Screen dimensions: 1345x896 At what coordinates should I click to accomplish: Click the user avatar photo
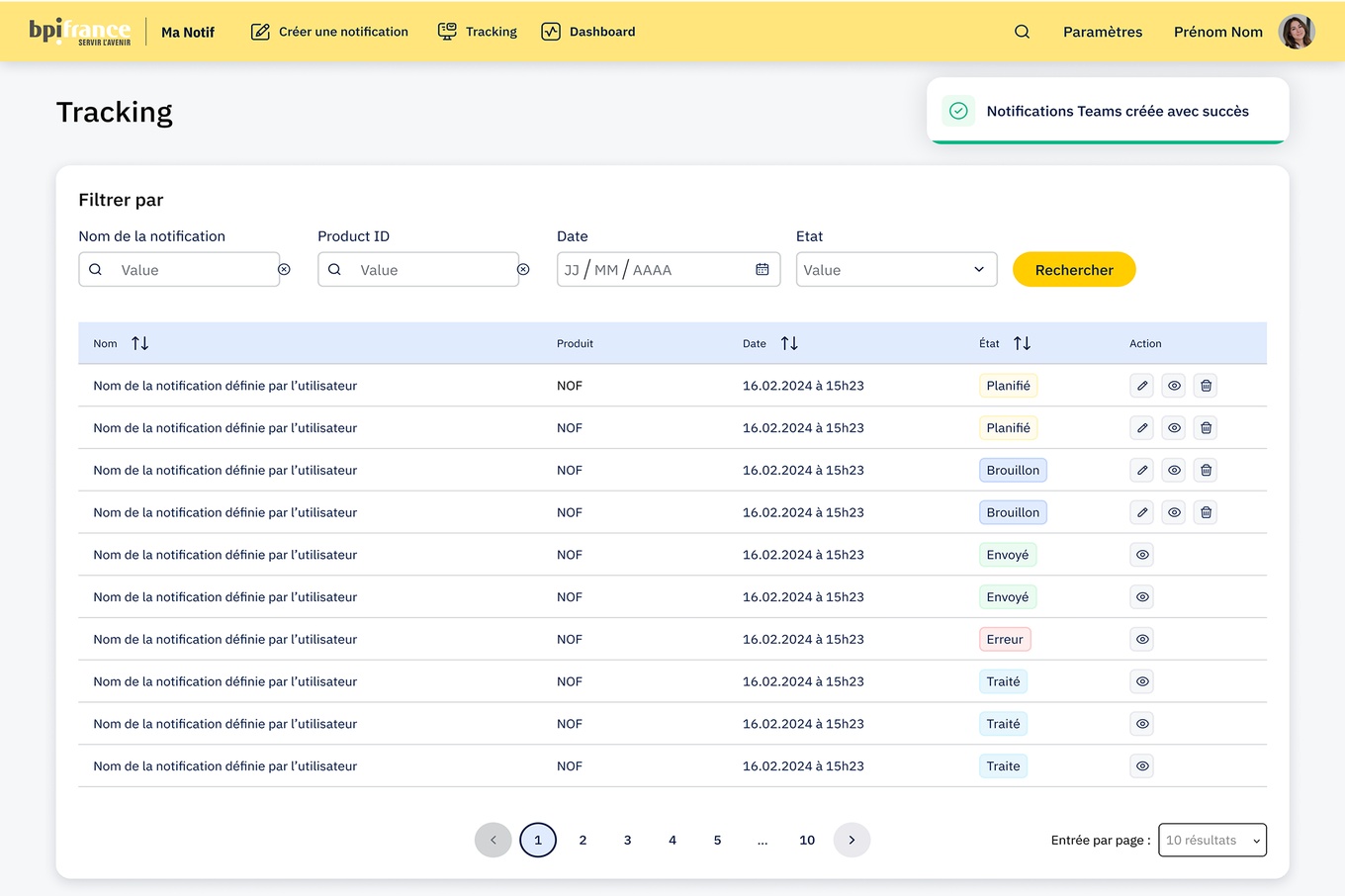coord(1297,32)
